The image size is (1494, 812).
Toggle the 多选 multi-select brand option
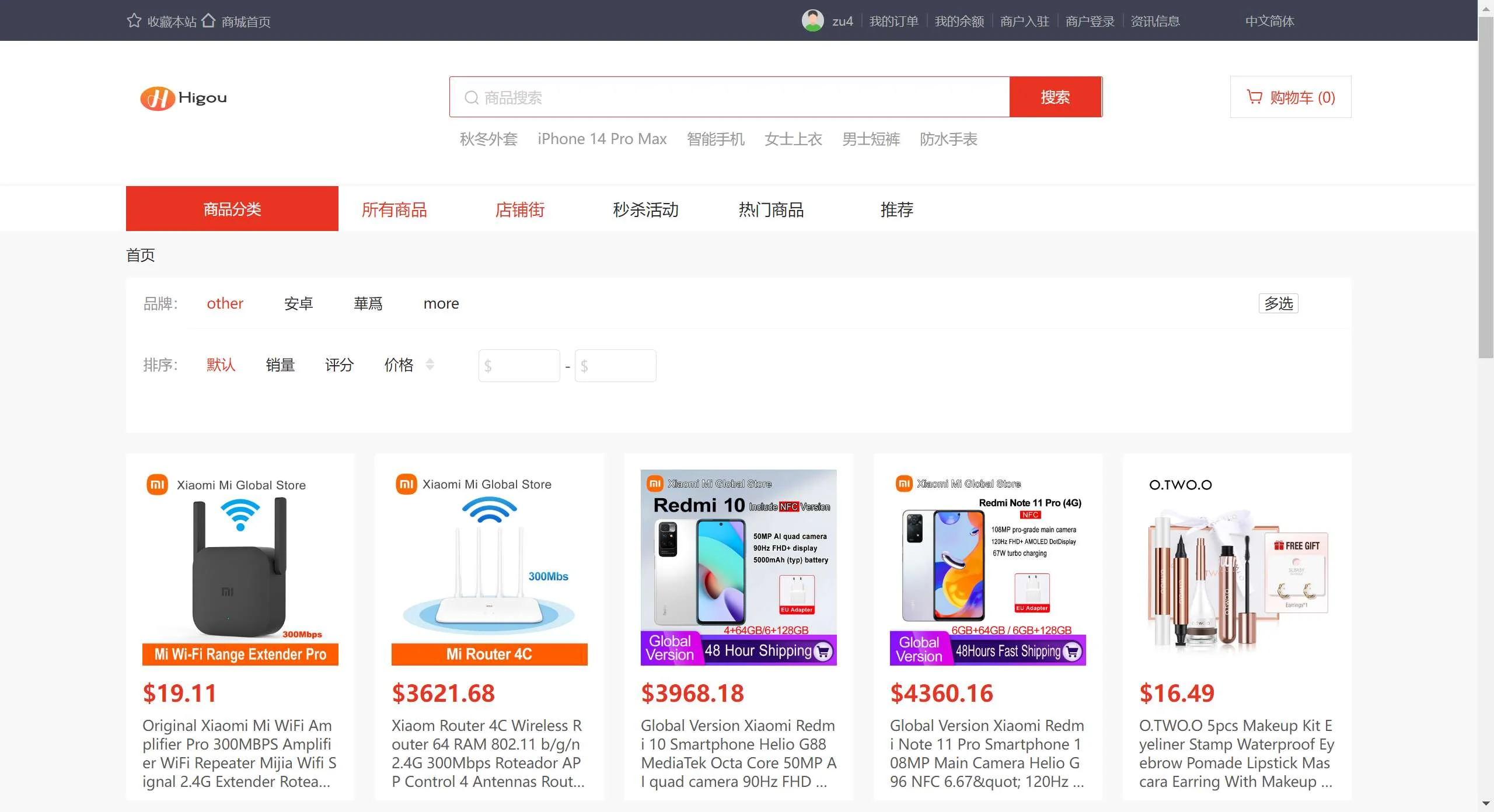1278,303
